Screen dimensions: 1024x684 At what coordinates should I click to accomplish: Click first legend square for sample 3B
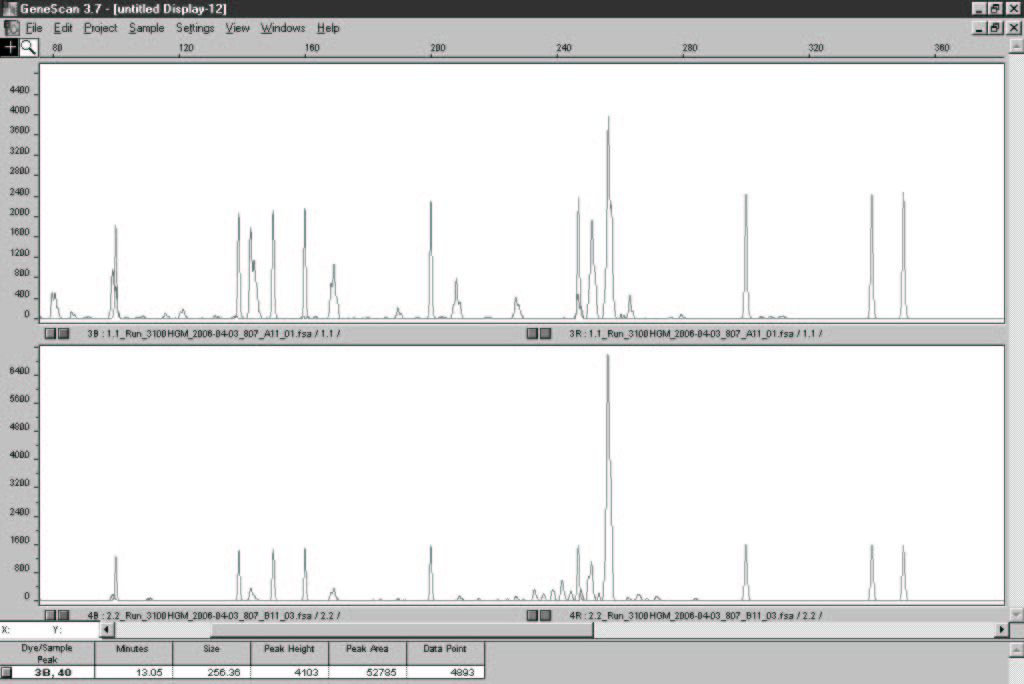tap(50, 333)
